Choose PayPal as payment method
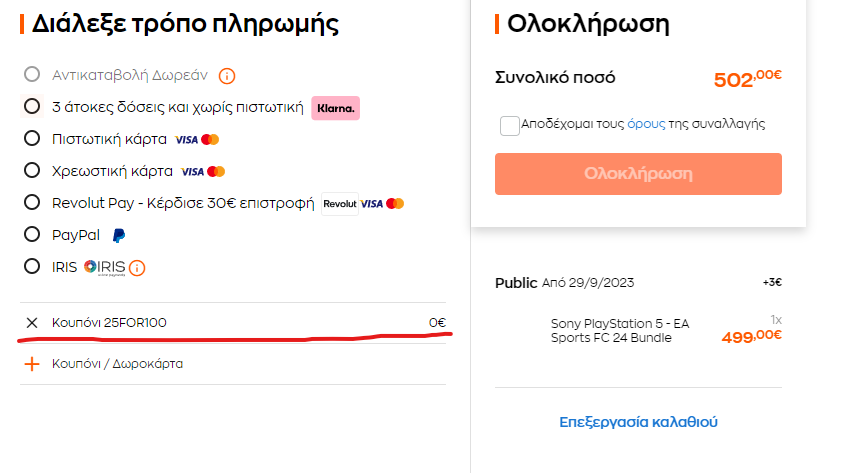The image size is (863, 473). tap(32, 235)
